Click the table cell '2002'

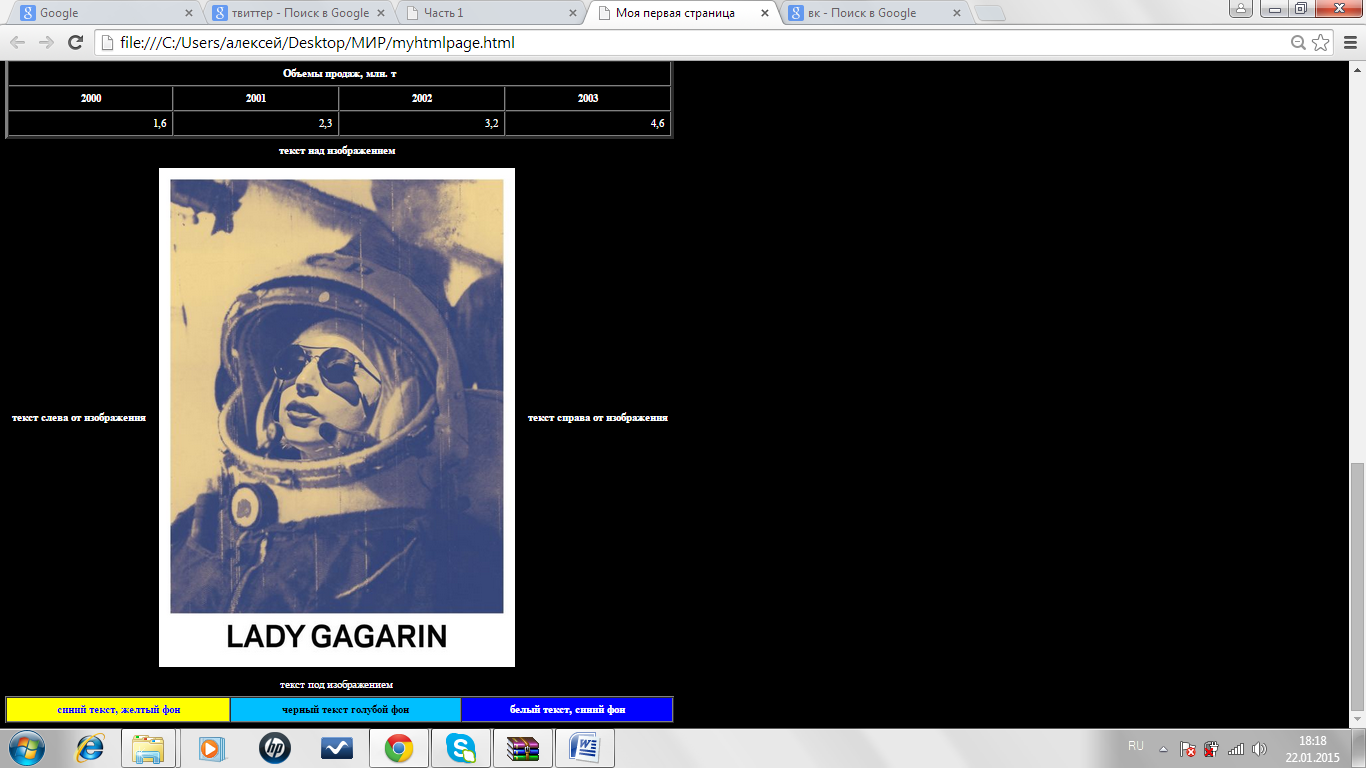422,98
